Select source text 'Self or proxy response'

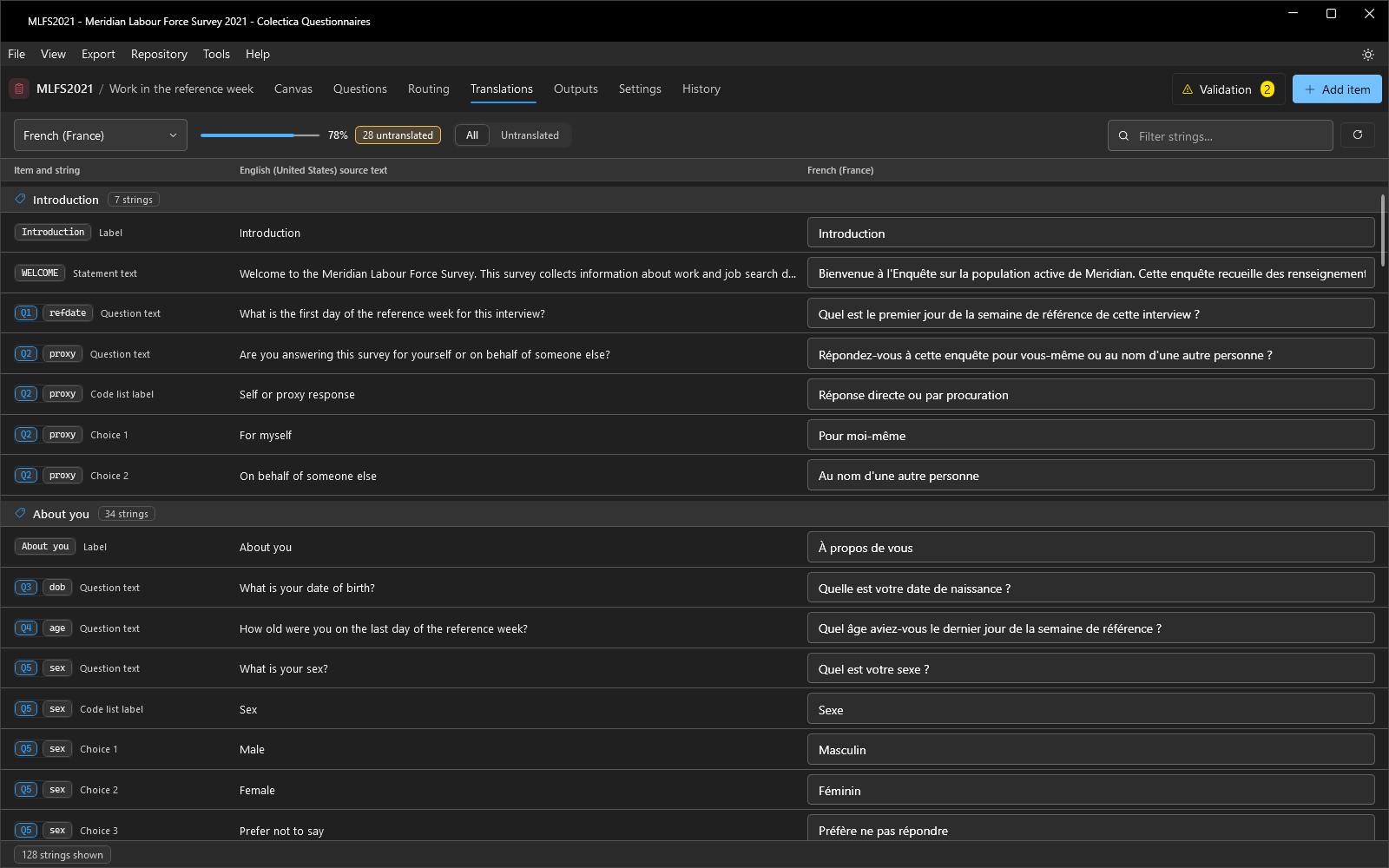(x=297, y=394)
